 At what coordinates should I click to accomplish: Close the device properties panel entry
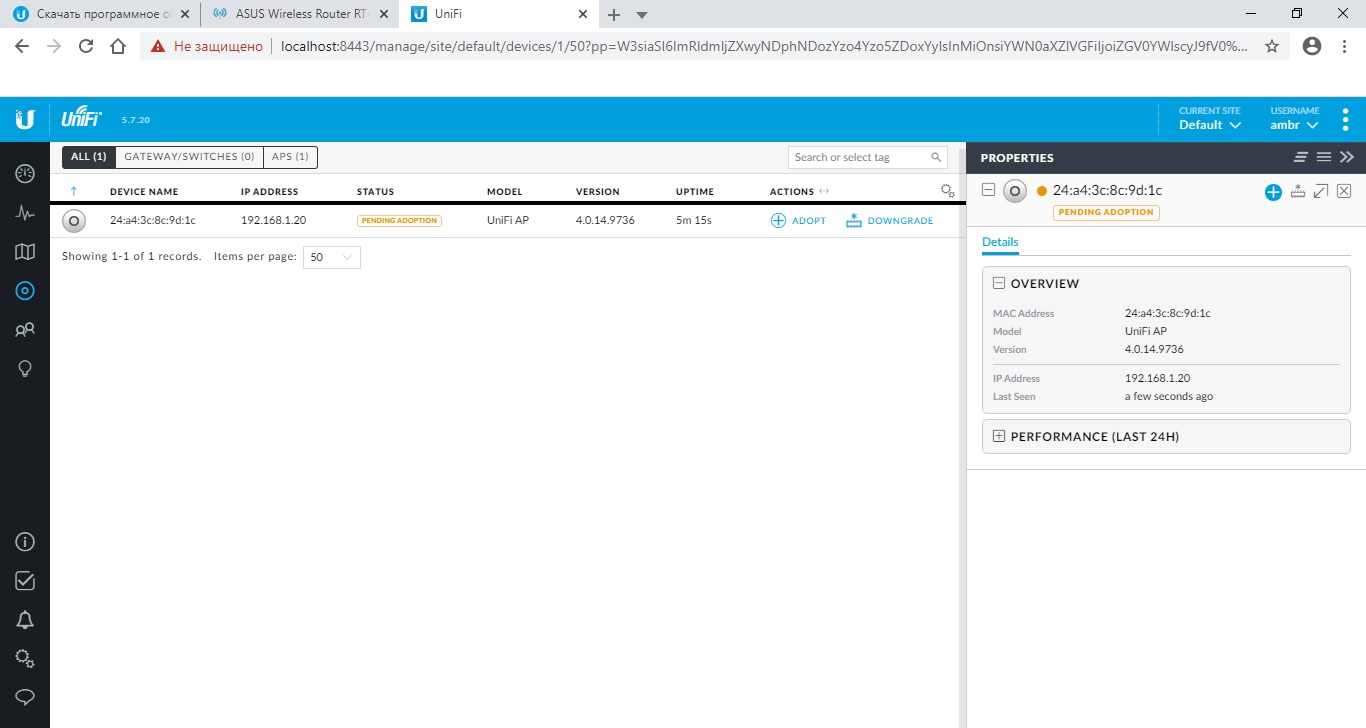click(1344, 191)
